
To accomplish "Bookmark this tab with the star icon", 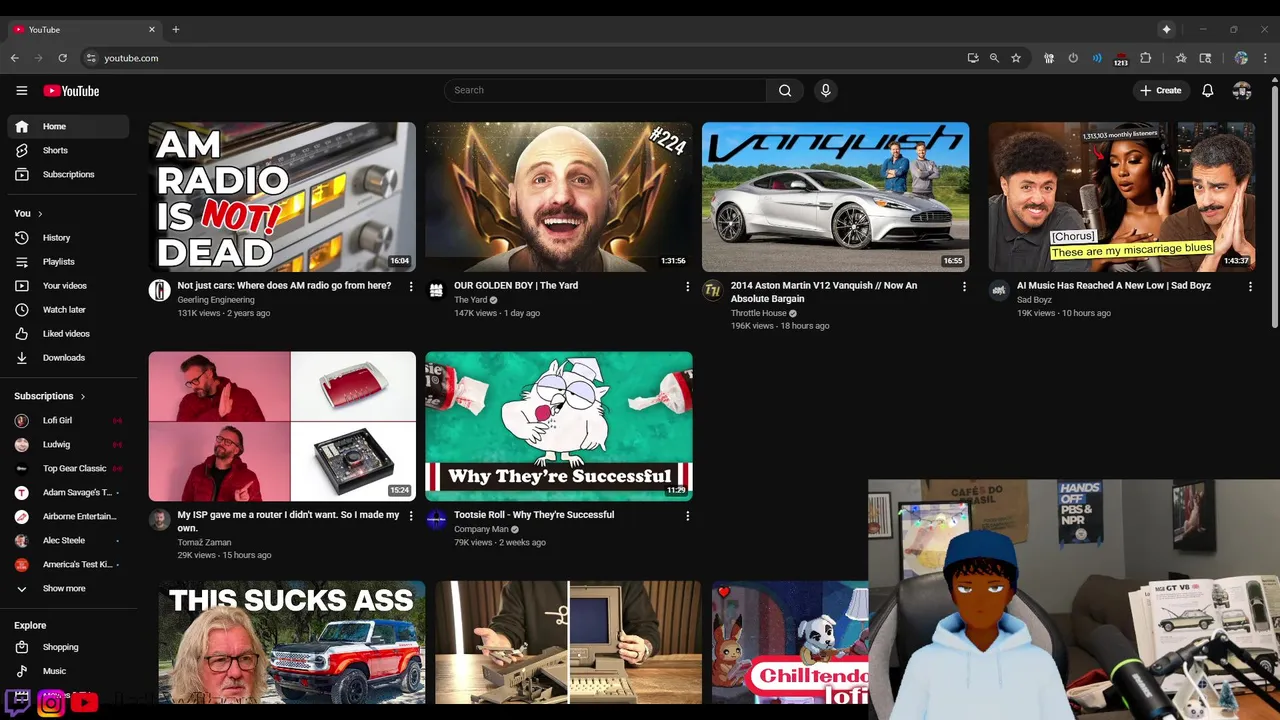I will (1016, 58).
